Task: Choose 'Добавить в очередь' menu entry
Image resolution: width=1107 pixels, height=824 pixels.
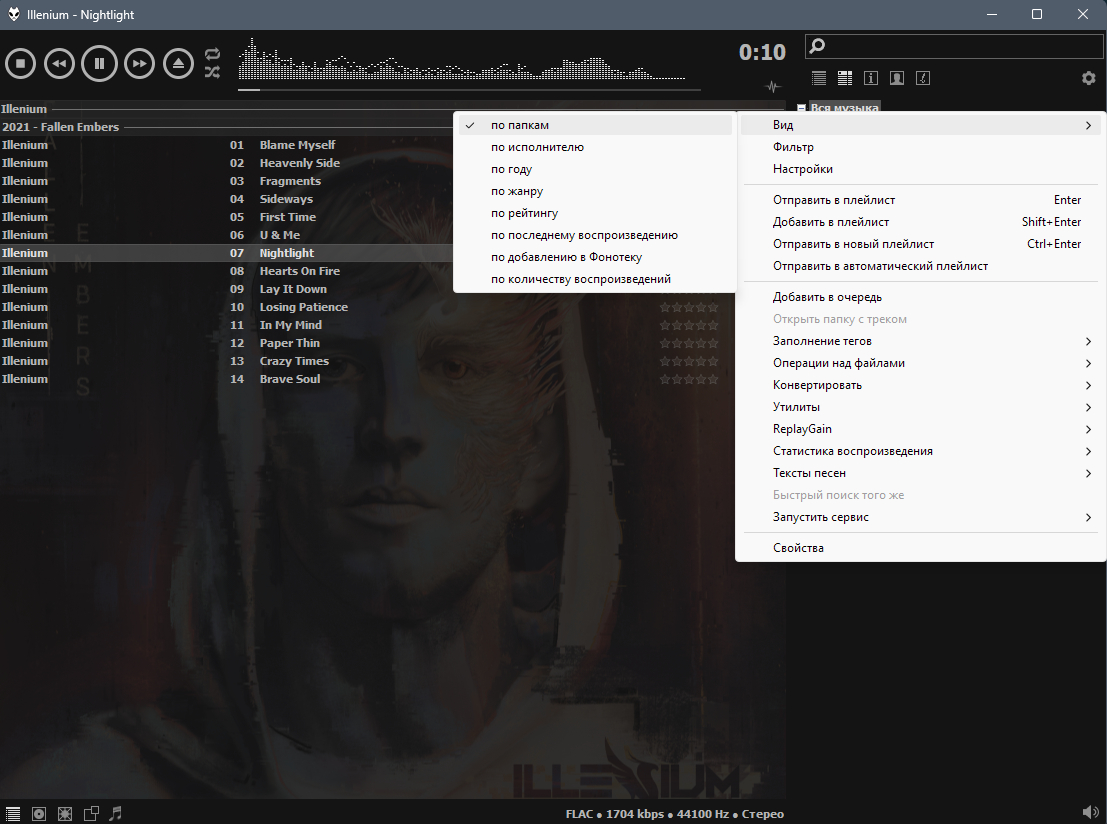Action: point(921,297)
